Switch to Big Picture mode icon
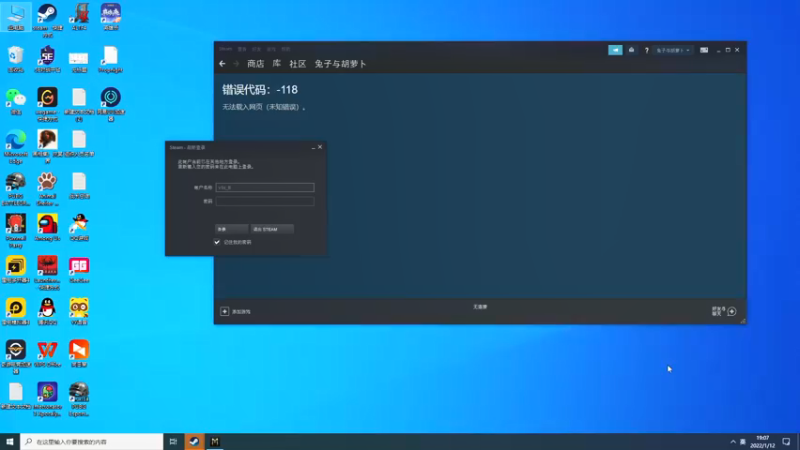 [x=704, y=50]
